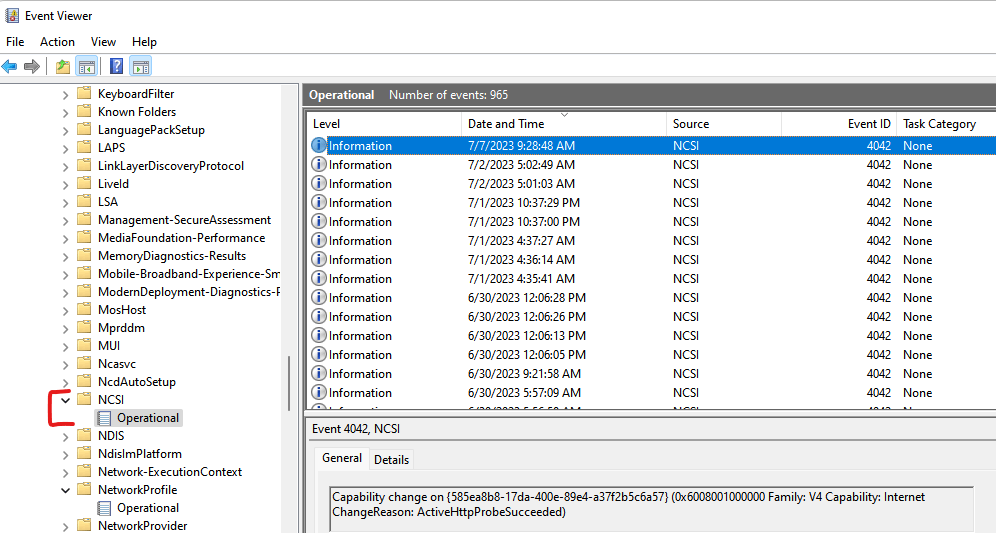Select the Ncasvc tree item

[117, 363]
